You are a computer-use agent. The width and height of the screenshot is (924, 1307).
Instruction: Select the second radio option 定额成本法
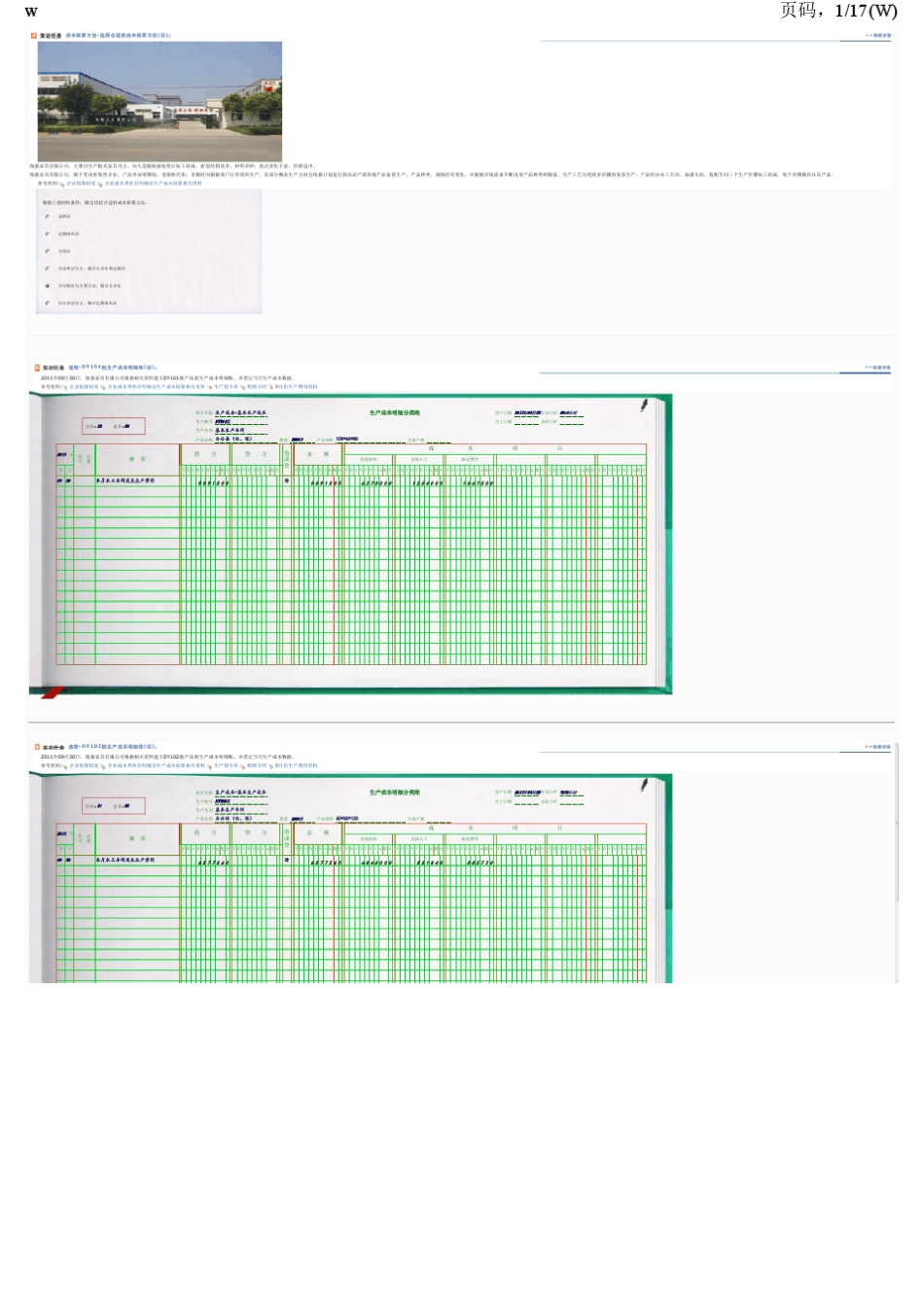pyautogui.click(x=48, y=233)
